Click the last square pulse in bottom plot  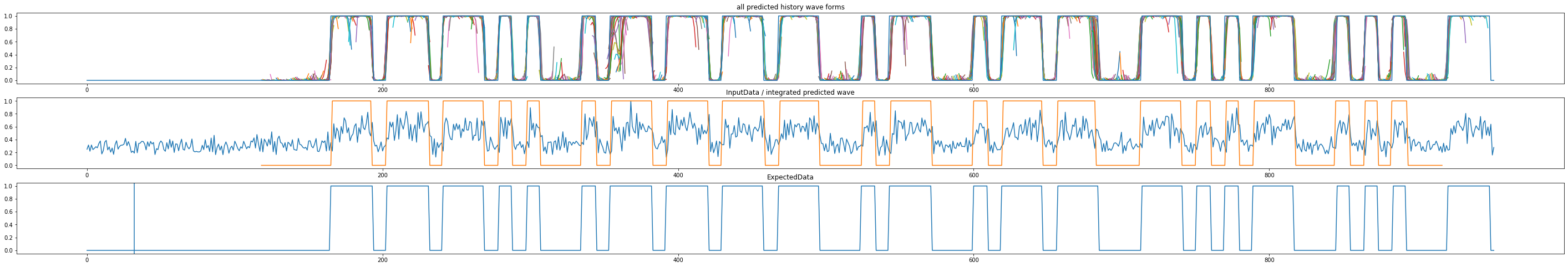[x=1468, y=187]
